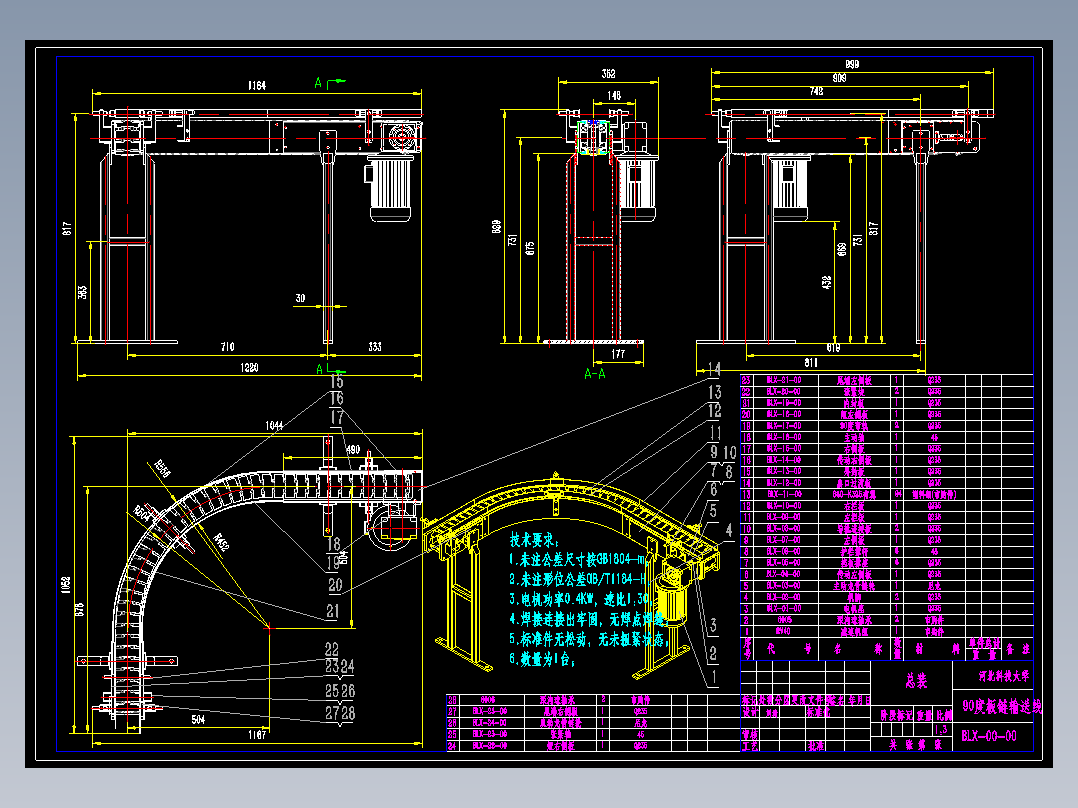Select the 1167 bottom dimension
Image resolution: width=1078 pixels, height=808 pixels.
coord(257,735)
